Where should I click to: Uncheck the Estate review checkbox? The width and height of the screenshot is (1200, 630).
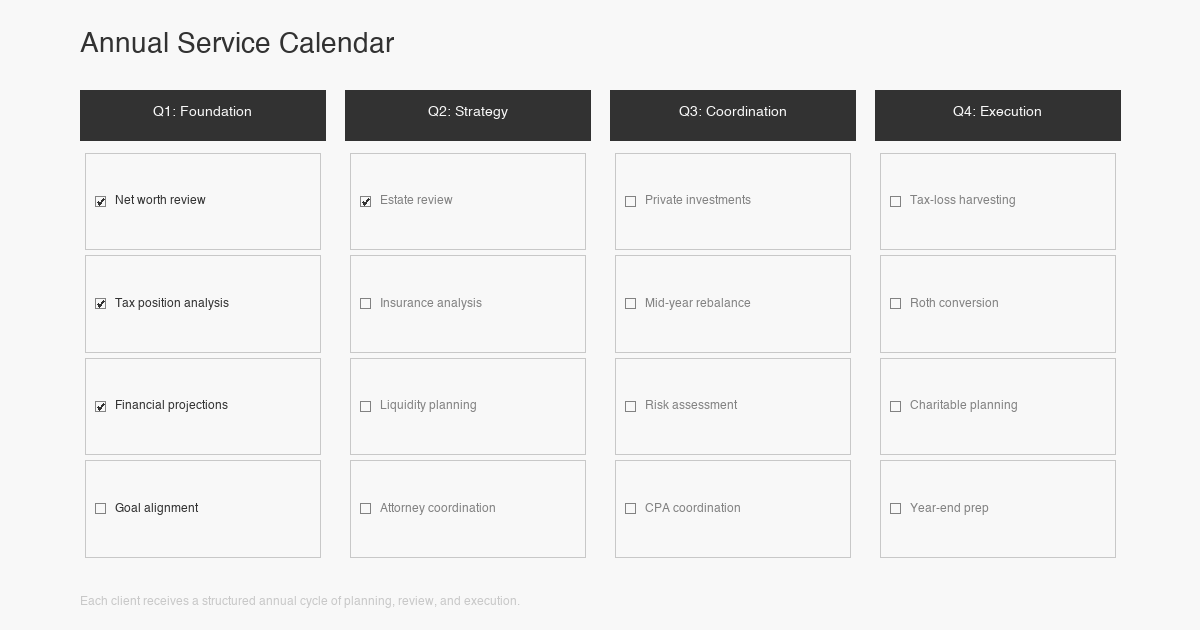tap(365, 201)
